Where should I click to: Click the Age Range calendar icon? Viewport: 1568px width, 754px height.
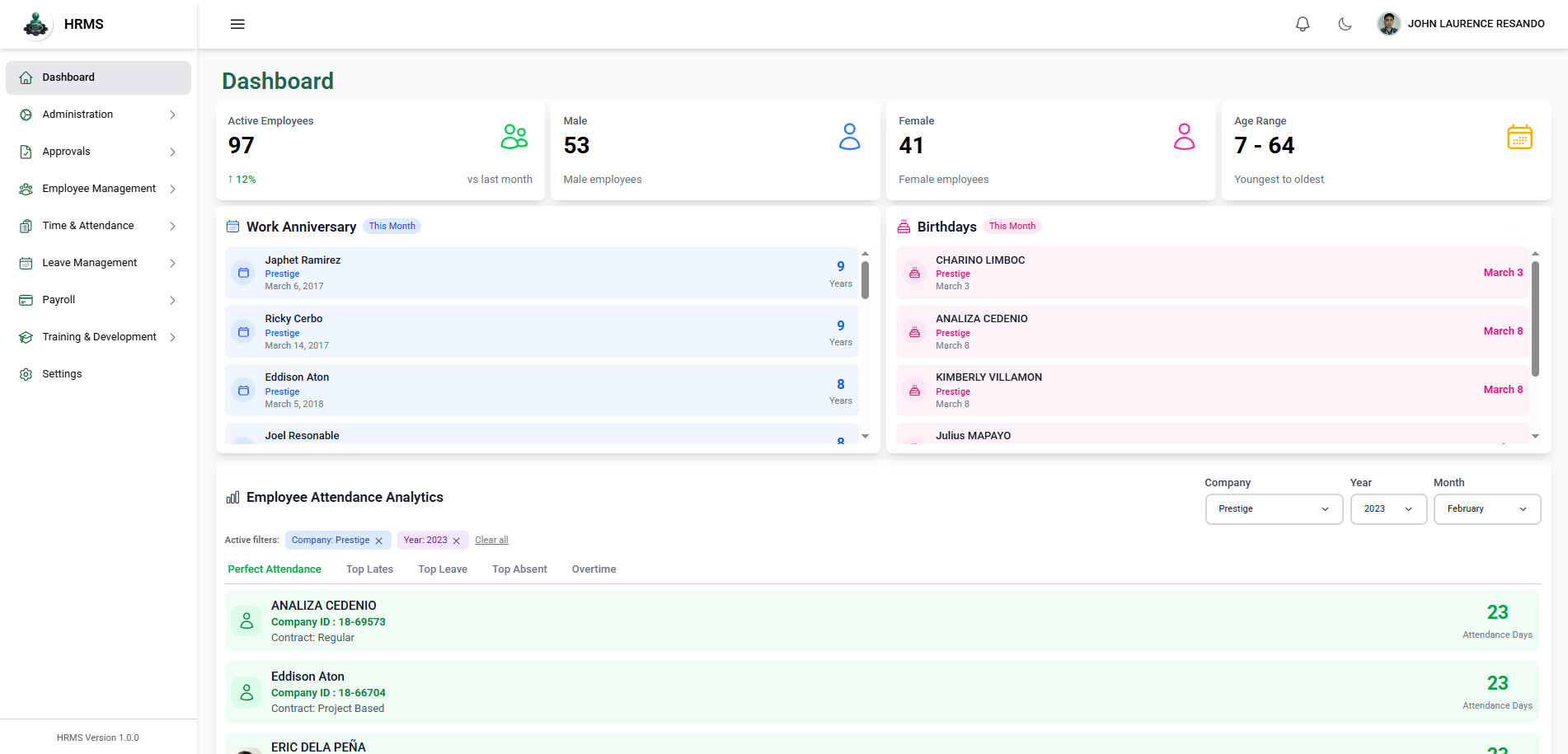(x=1519, y=137)
